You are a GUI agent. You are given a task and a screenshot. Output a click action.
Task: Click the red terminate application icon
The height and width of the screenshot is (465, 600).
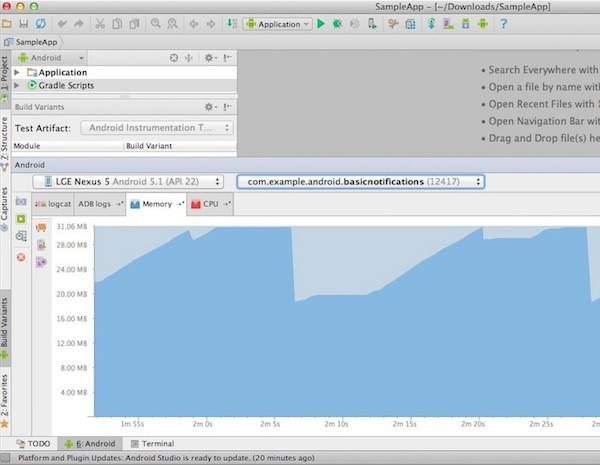coord(21,257)
